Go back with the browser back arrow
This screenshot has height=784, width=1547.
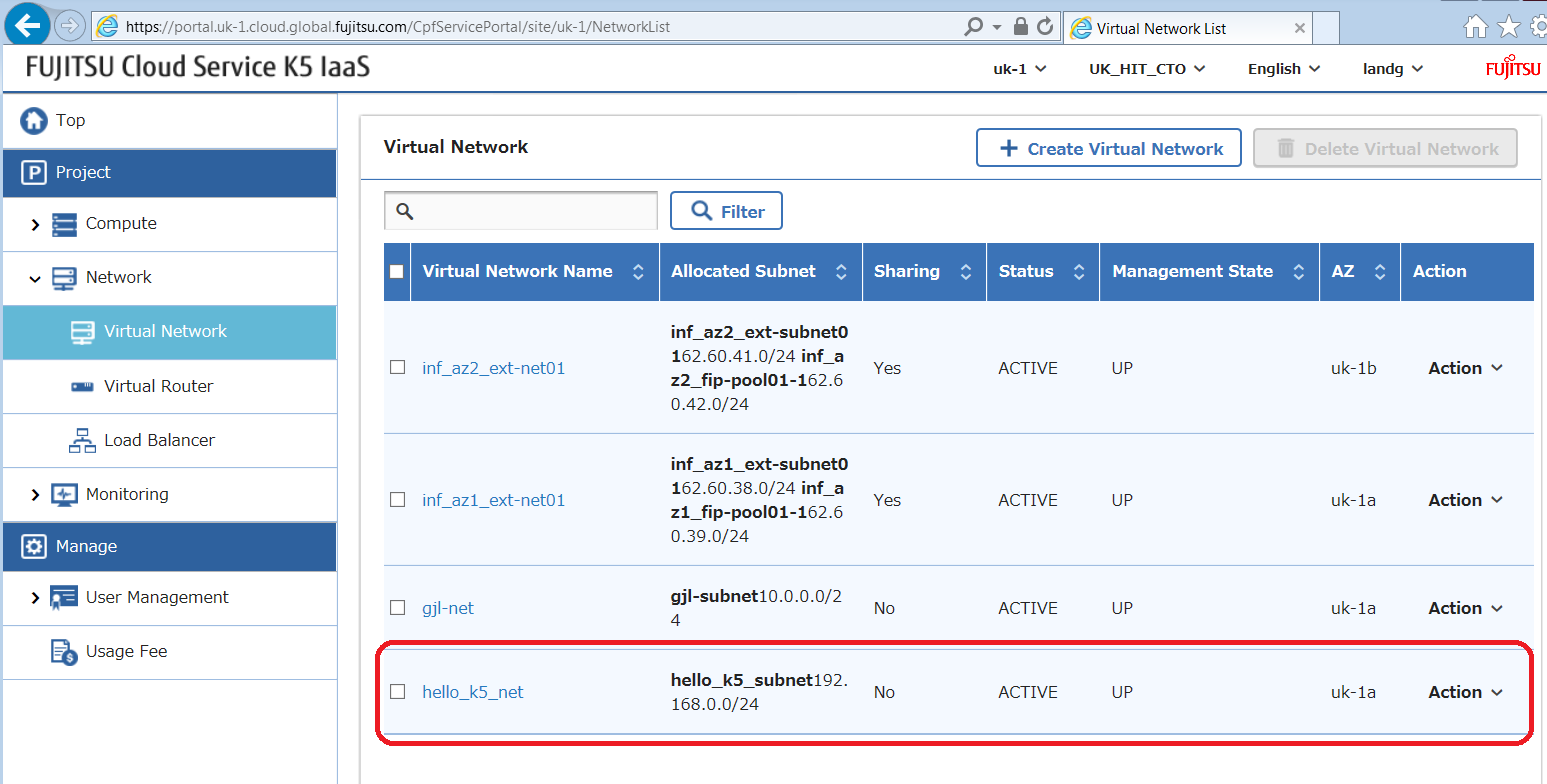27,25
